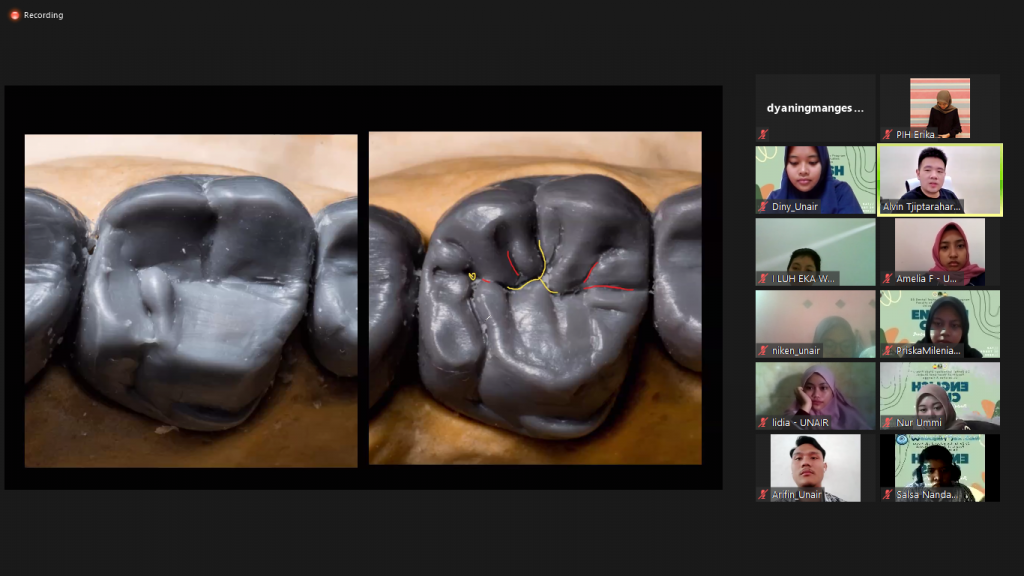The image size is (1024, 576).
Task: Click the red Recording indicator icon
Action: pyautogui.click(x=14, y=15)
